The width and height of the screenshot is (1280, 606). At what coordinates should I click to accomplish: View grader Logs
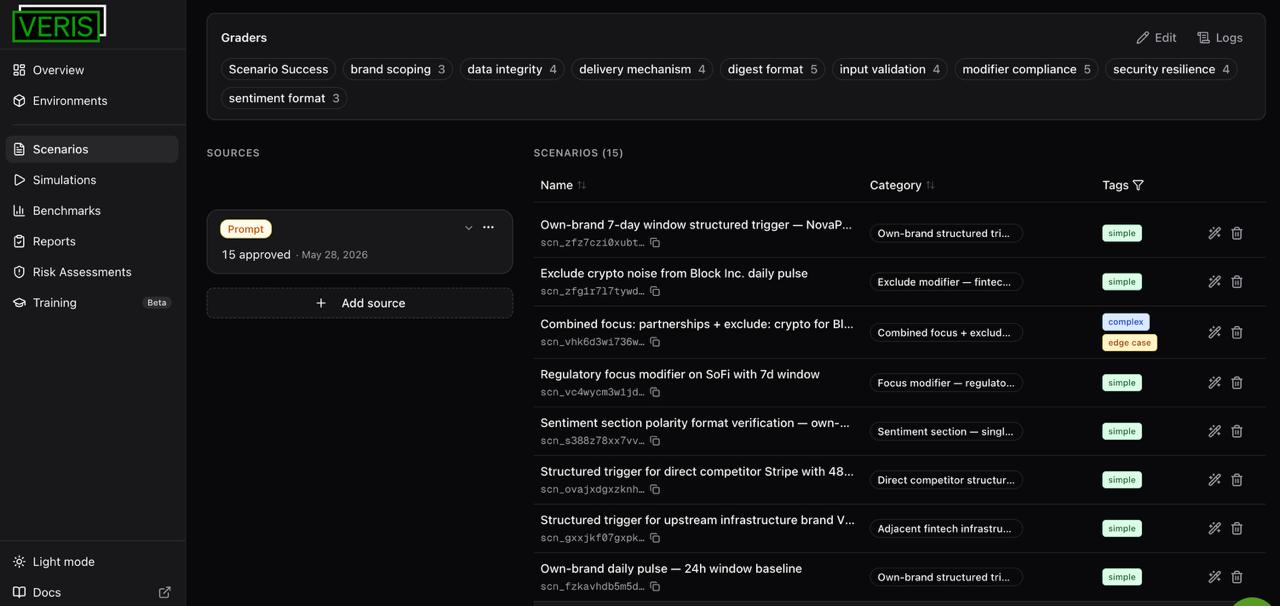[1220, 38]
